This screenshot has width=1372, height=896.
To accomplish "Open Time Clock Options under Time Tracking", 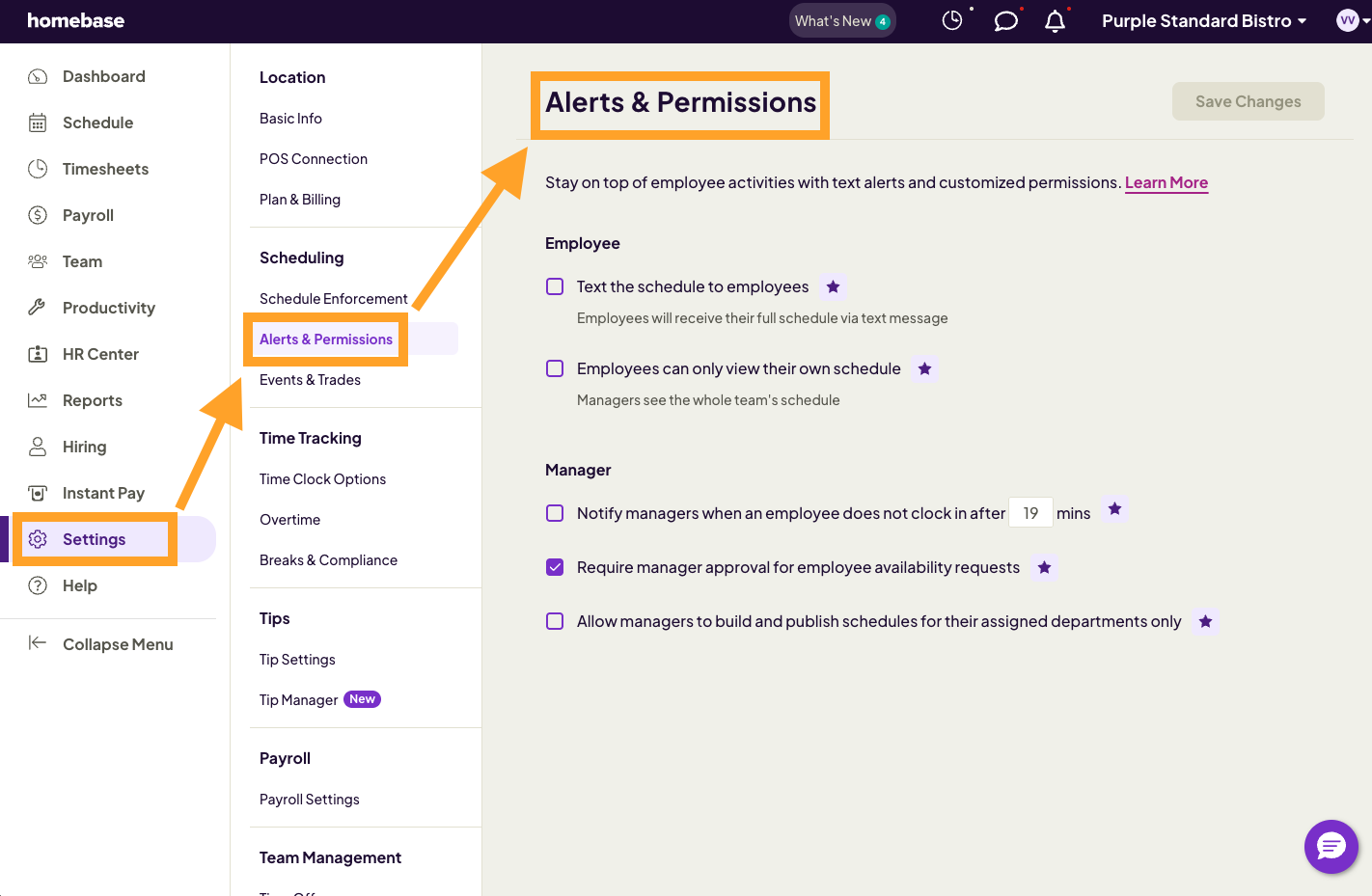I will click(322, 478).
